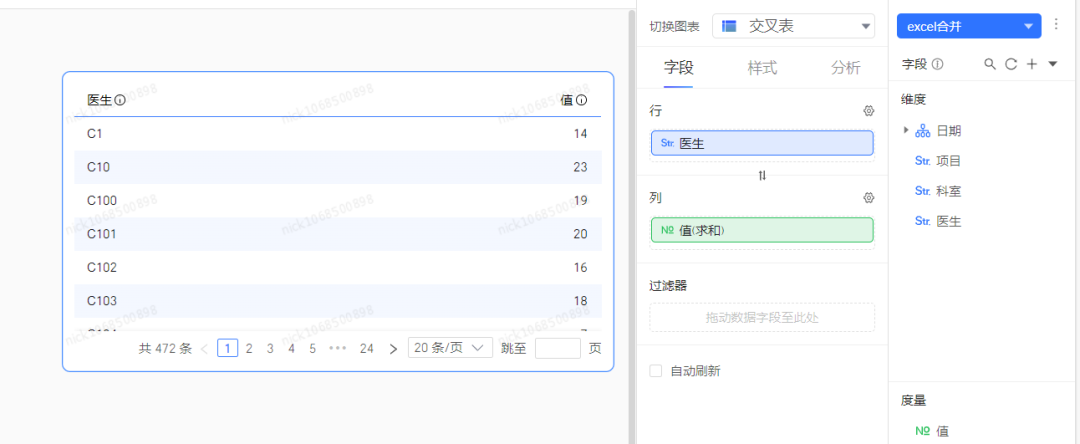This screenshot has height=444, width=1080.
Task: Click table row C100
Action: pos(338,200)
